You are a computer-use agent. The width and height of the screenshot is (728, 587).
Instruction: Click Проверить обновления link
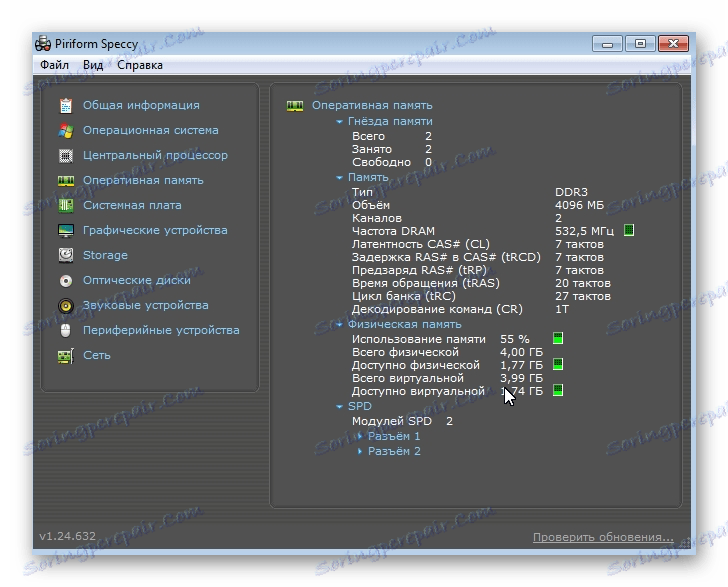click(x=603, y=537)
